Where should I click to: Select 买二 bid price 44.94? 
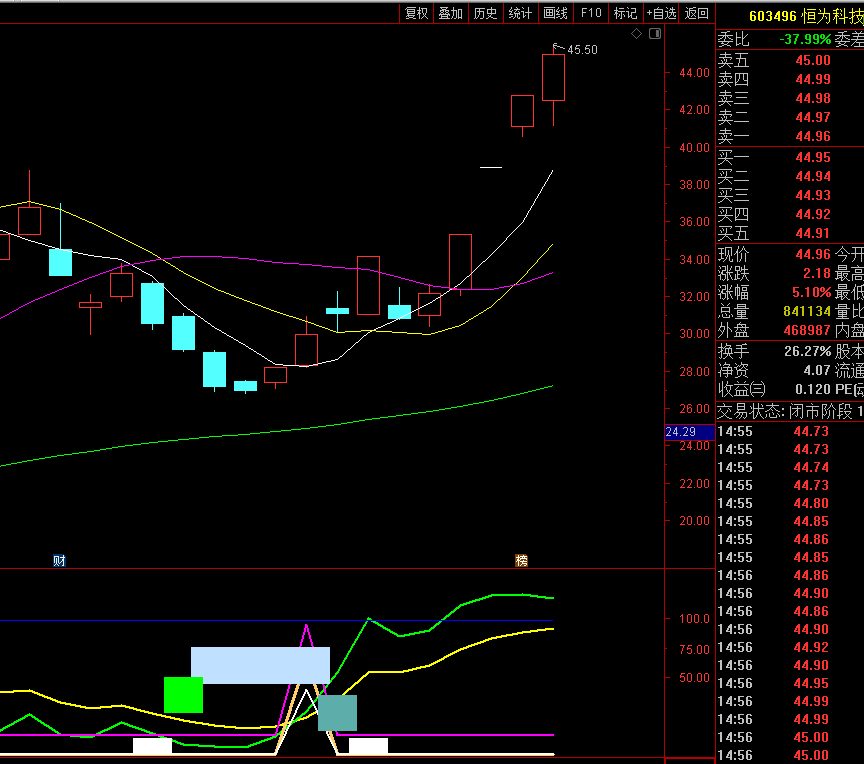[x=813, y=176]
